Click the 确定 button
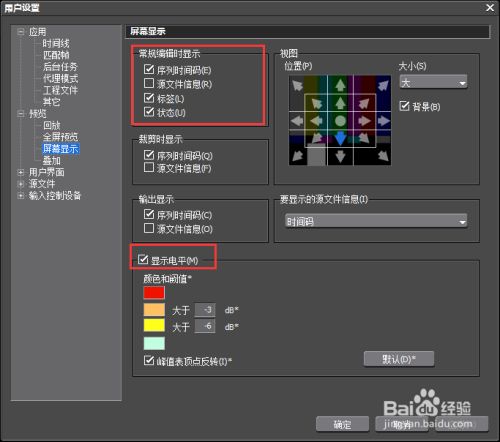Screen dimensions: 500x442 coord(342,424)
